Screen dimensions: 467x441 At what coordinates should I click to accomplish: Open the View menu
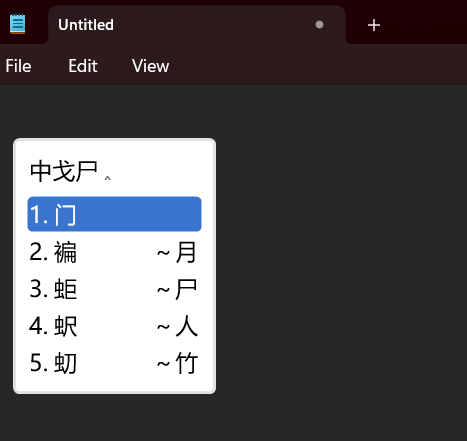point(150,66)
